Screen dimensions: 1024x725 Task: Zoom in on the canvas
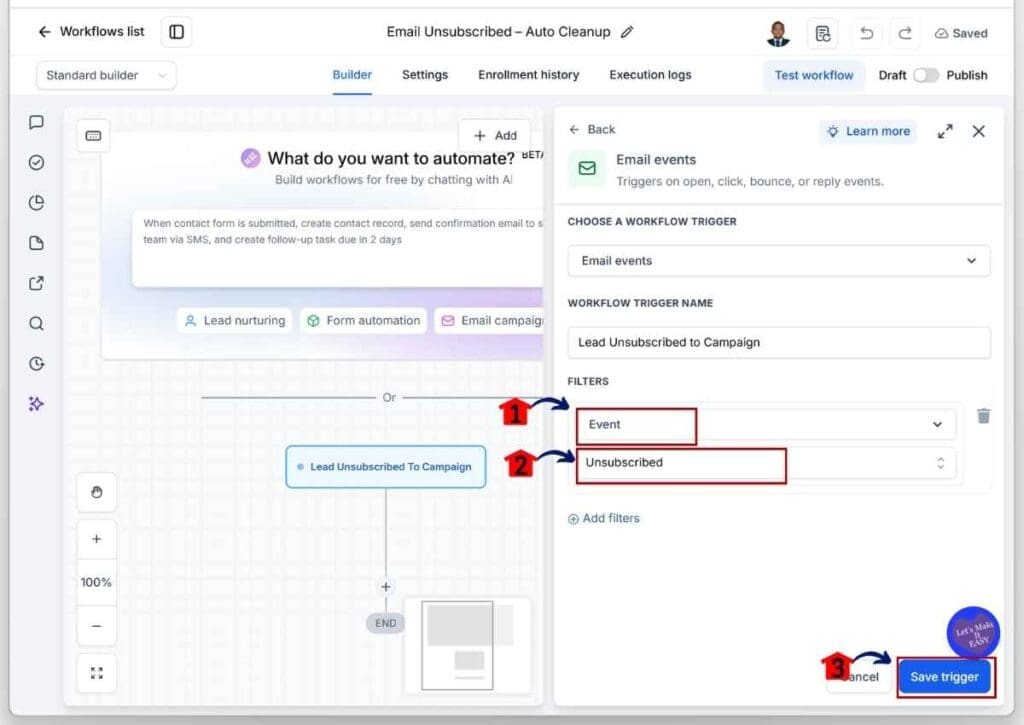[x=97, y=539]
